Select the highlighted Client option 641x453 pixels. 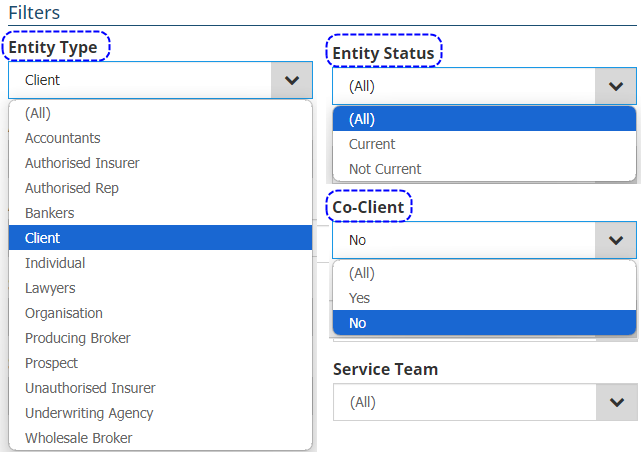pos(43,238)
